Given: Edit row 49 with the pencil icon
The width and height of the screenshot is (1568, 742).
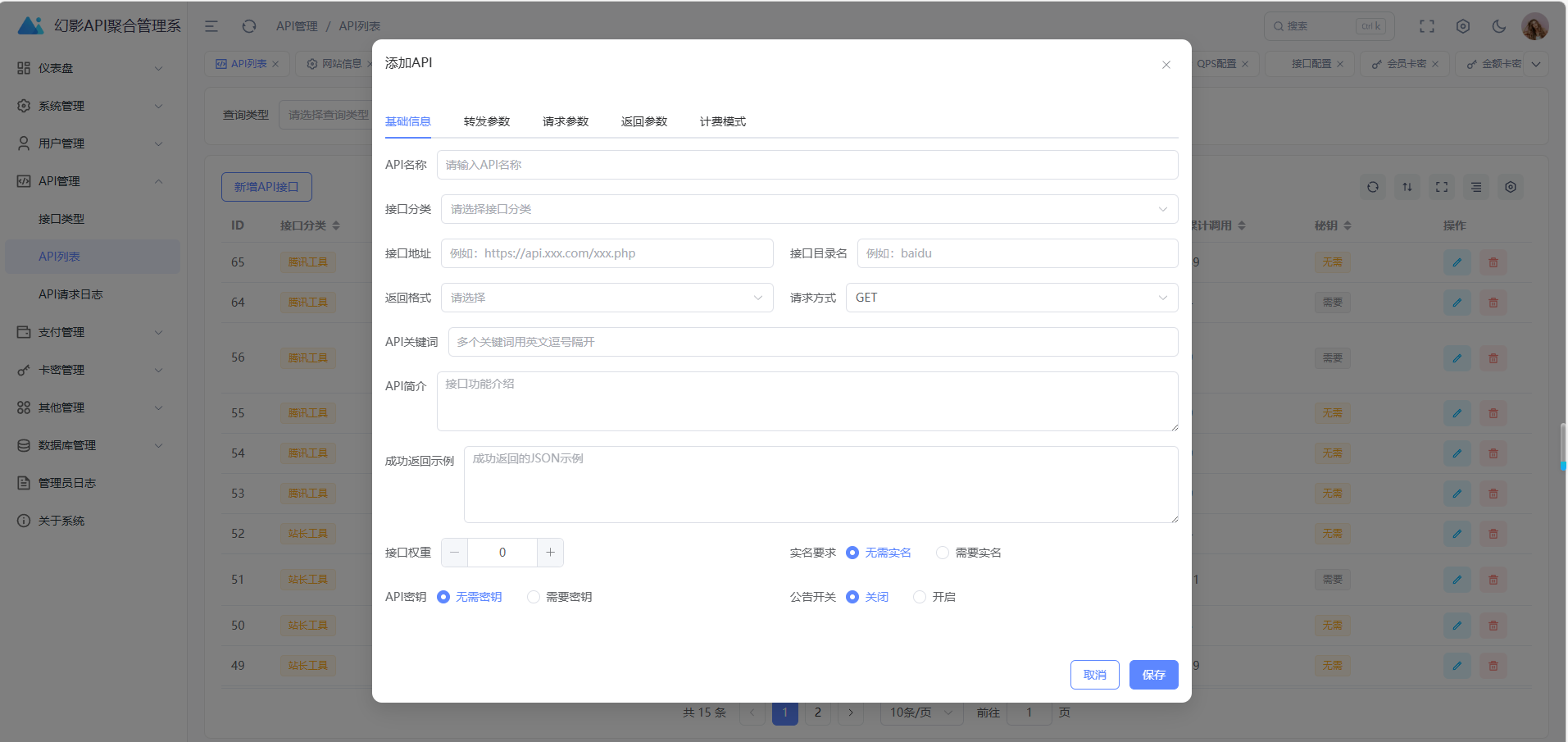Looking at the screenshot, I should pyautogui.click(x=1457, y=666).
